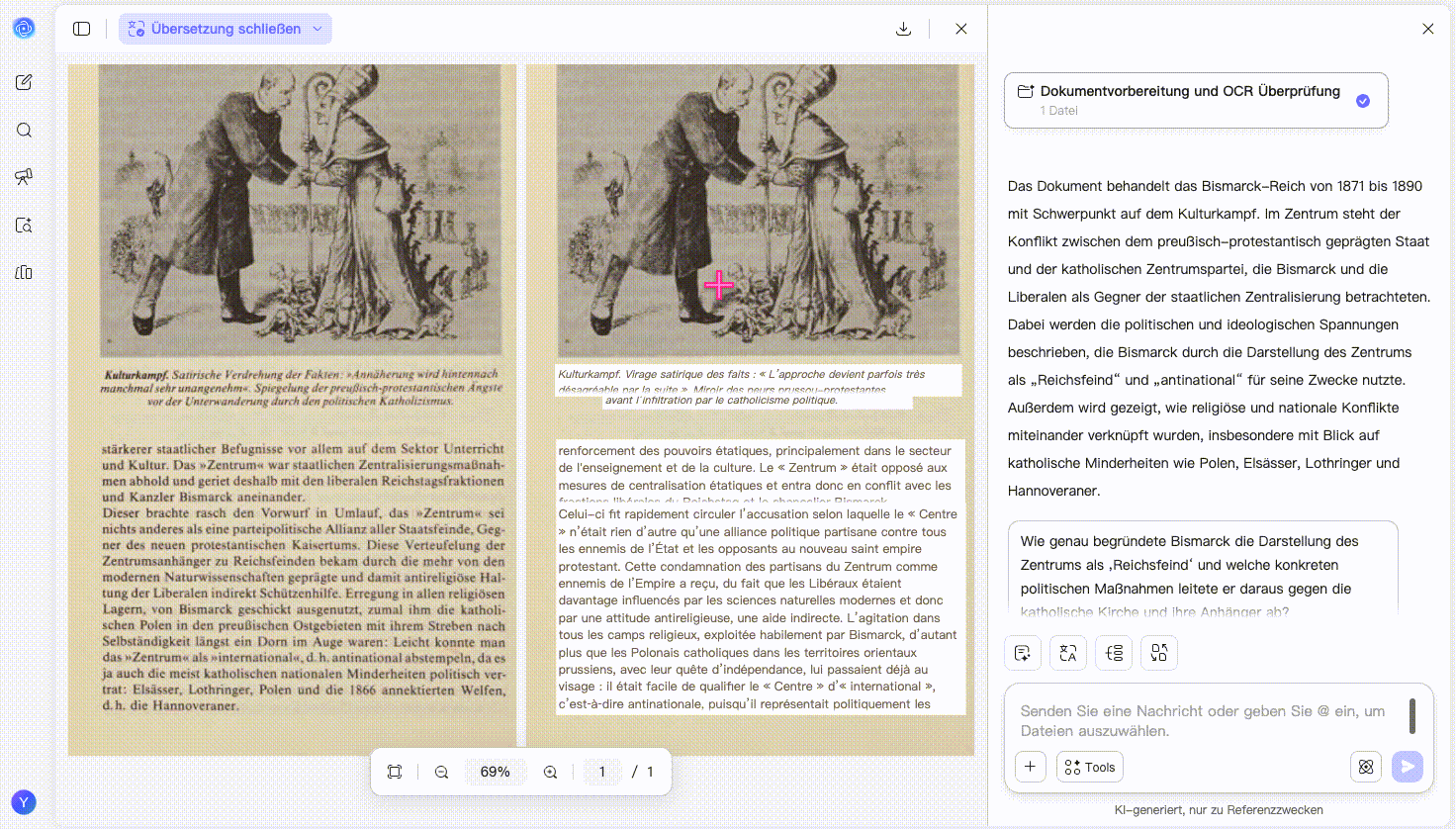This screenshot has height=829, width=1456.
Task: Click the document convert icon
Action: [x=1159, y=653]
